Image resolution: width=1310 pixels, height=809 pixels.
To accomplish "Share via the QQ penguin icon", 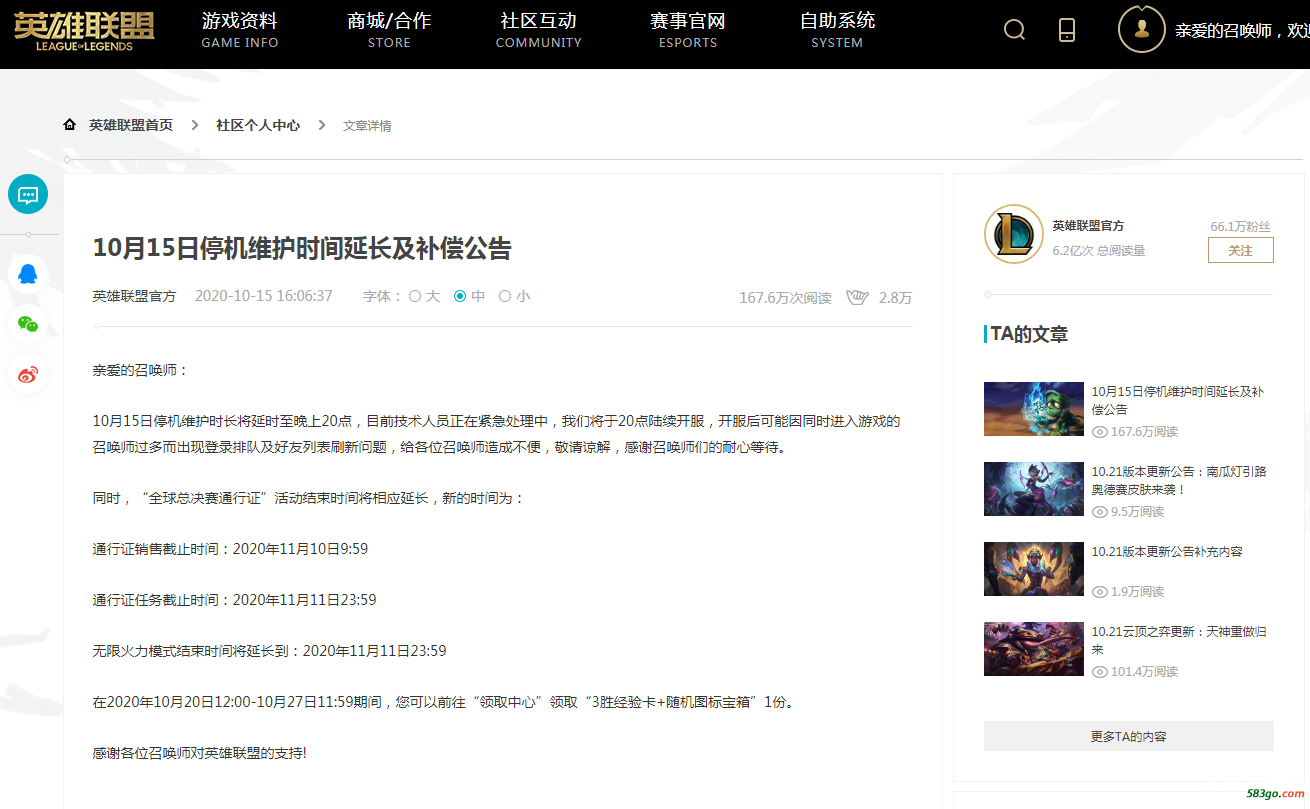I will coord(28,273).
